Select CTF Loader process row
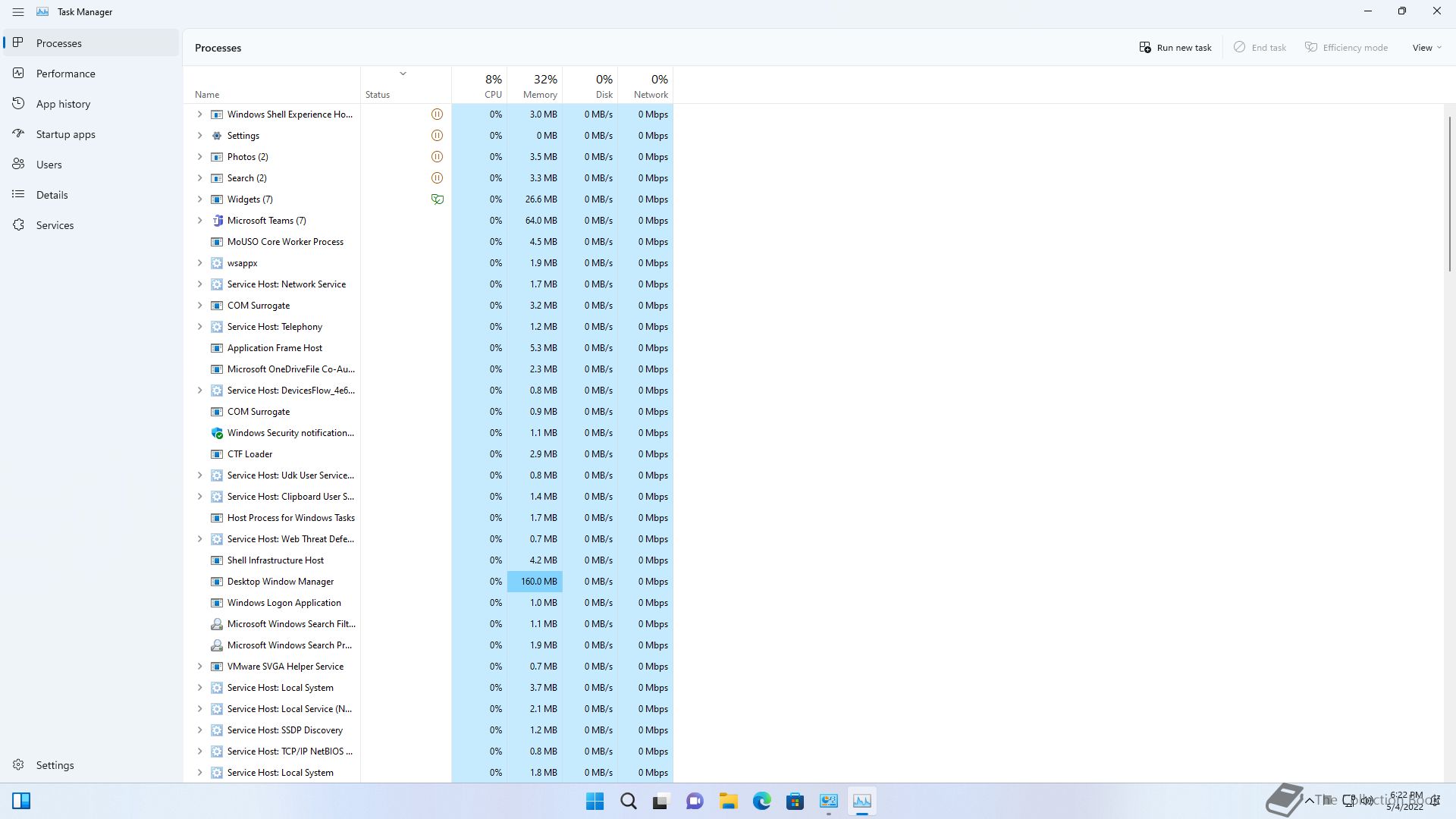 coord(428,454)
